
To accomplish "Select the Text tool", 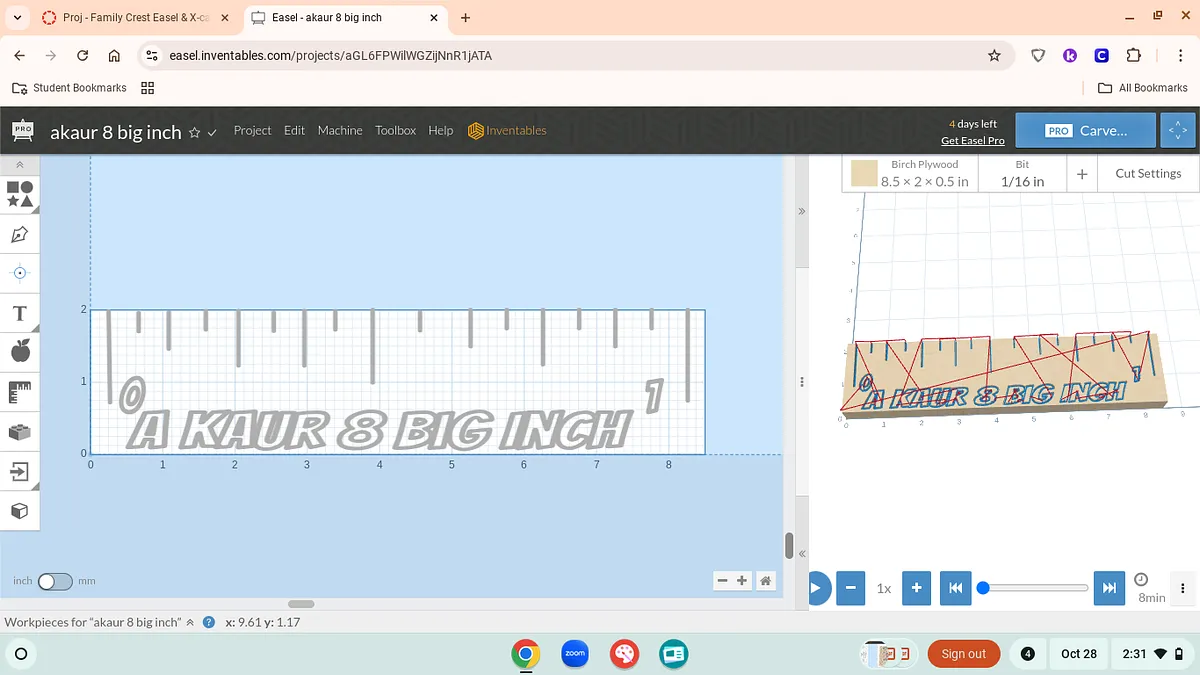I will (x=19, y=313).
